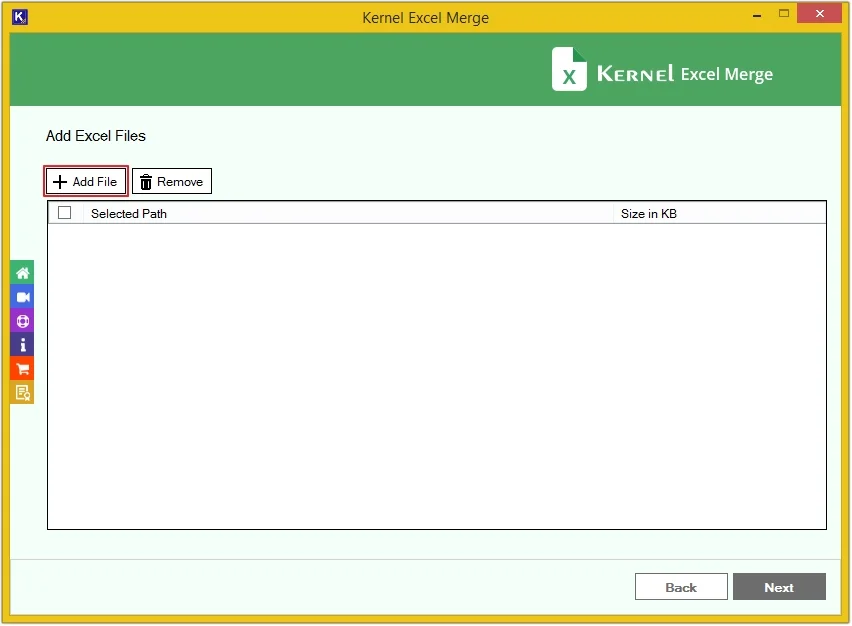Close the Kernel Excel Merge window
852x626 pixels.
coord(819,14)
